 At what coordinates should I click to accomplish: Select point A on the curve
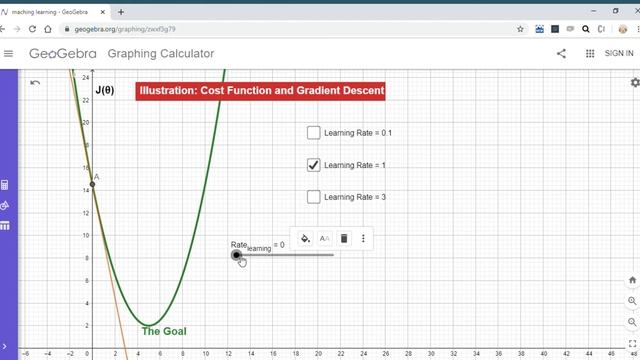pyautogui.click(x=93, y=184)
